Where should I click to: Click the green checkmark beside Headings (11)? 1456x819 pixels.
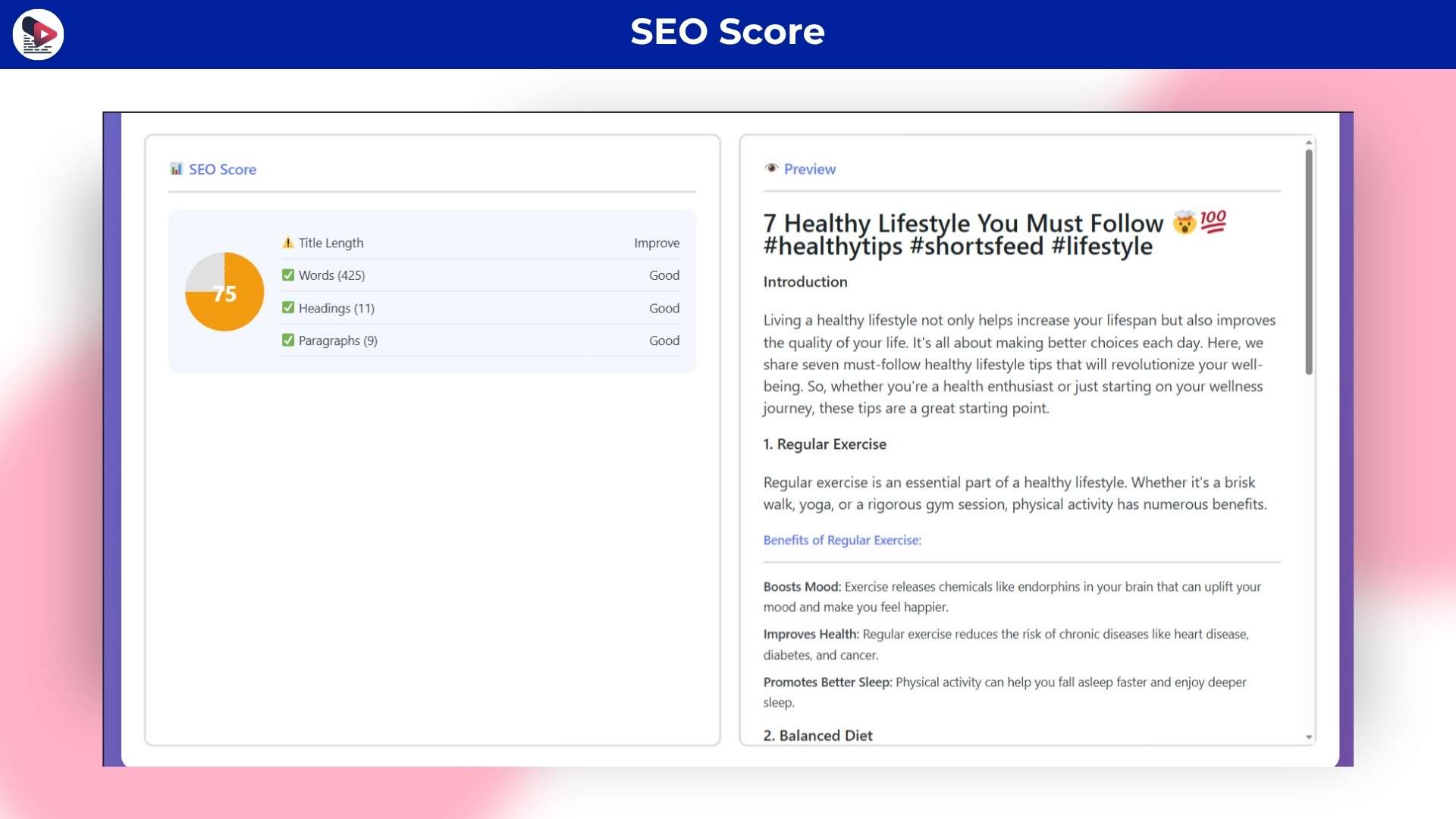point(288,308)
